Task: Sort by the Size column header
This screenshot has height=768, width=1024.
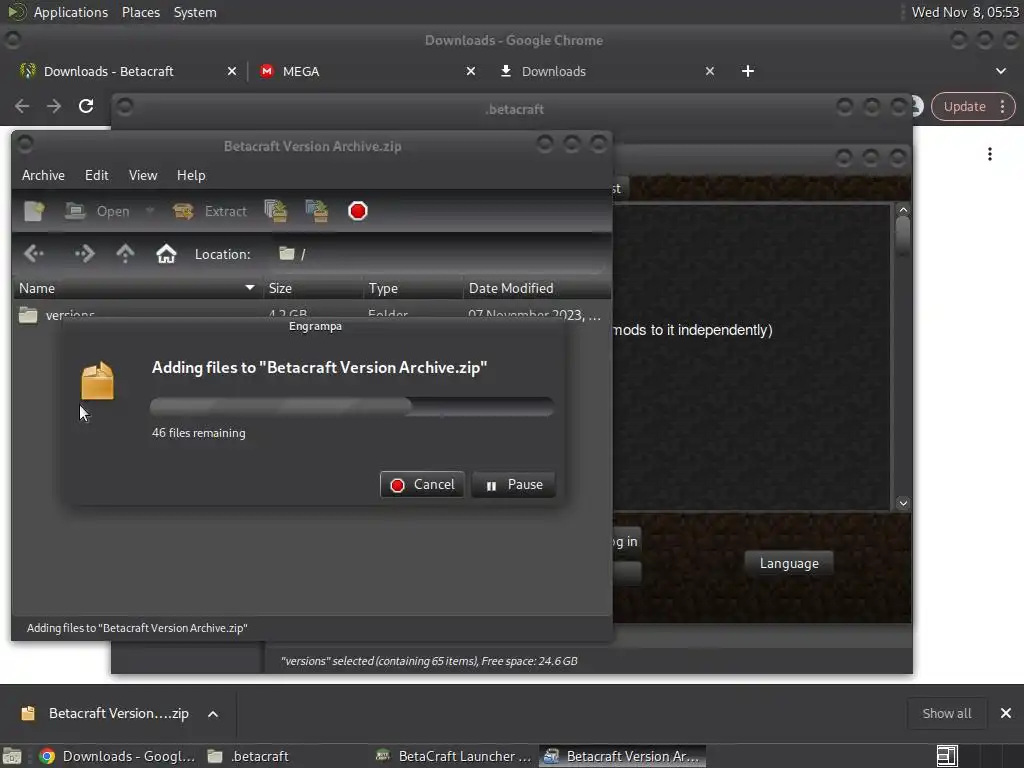Action: pyautogui.click(x=313, y=288)
